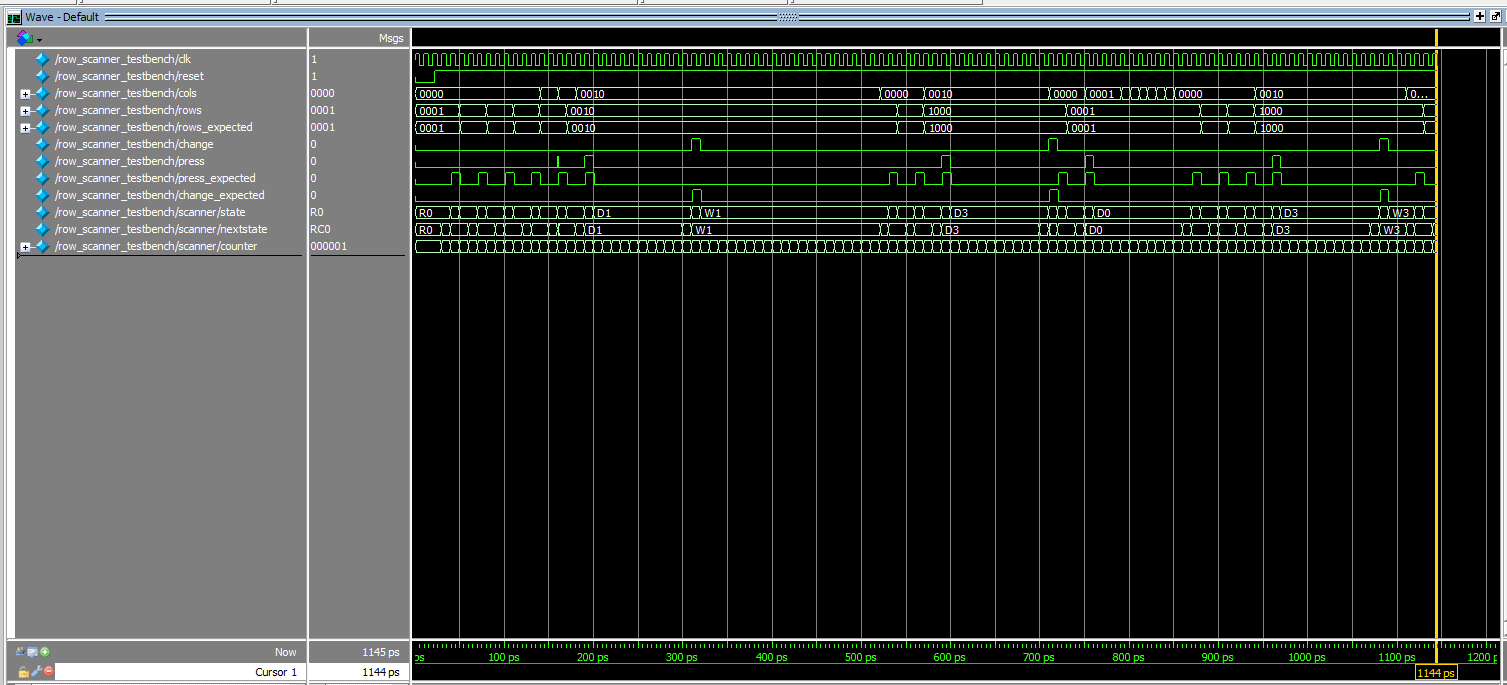This screenshot has width=1507, height=685.
Task: Expand the cols signal bus
Action: (25, 94)
